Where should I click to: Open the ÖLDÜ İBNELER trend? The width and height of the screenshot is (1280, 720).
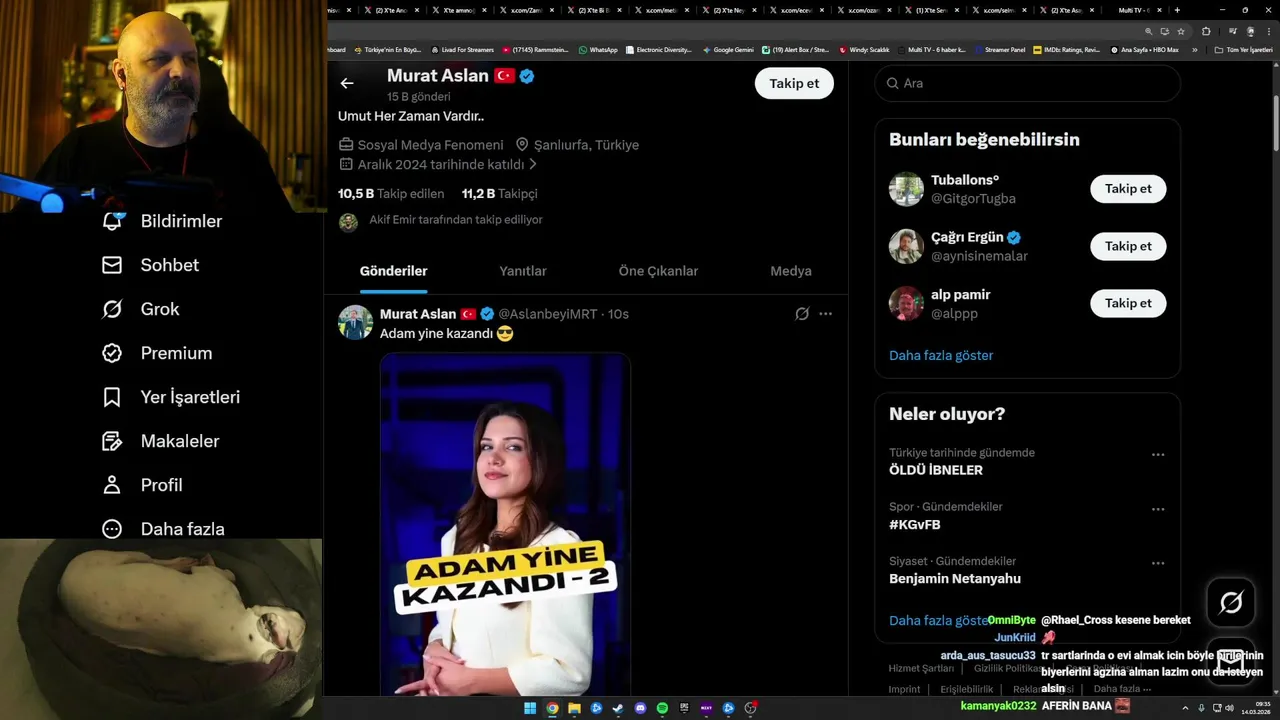(936, 470)
